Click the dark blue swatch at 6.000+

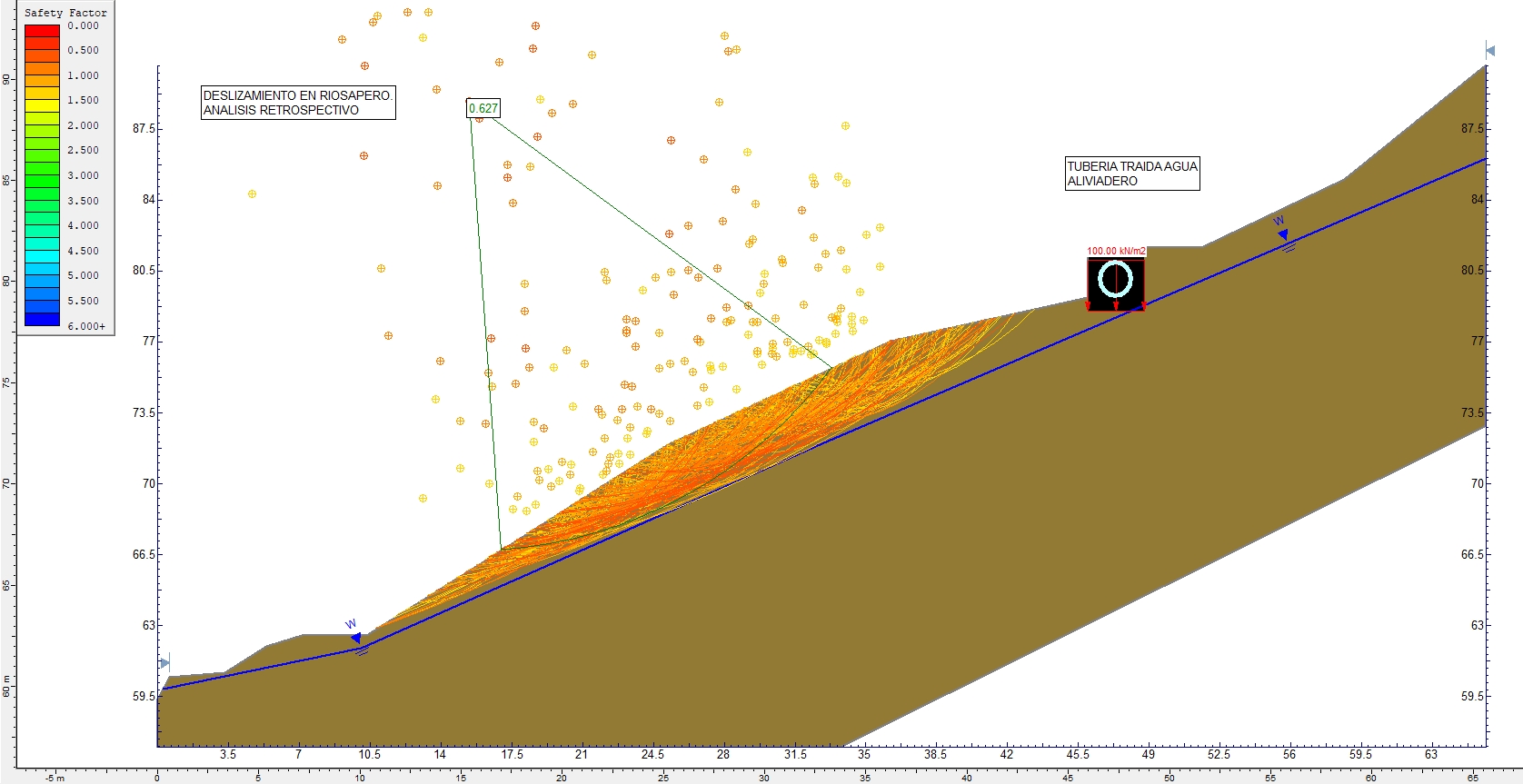(42, 319)
